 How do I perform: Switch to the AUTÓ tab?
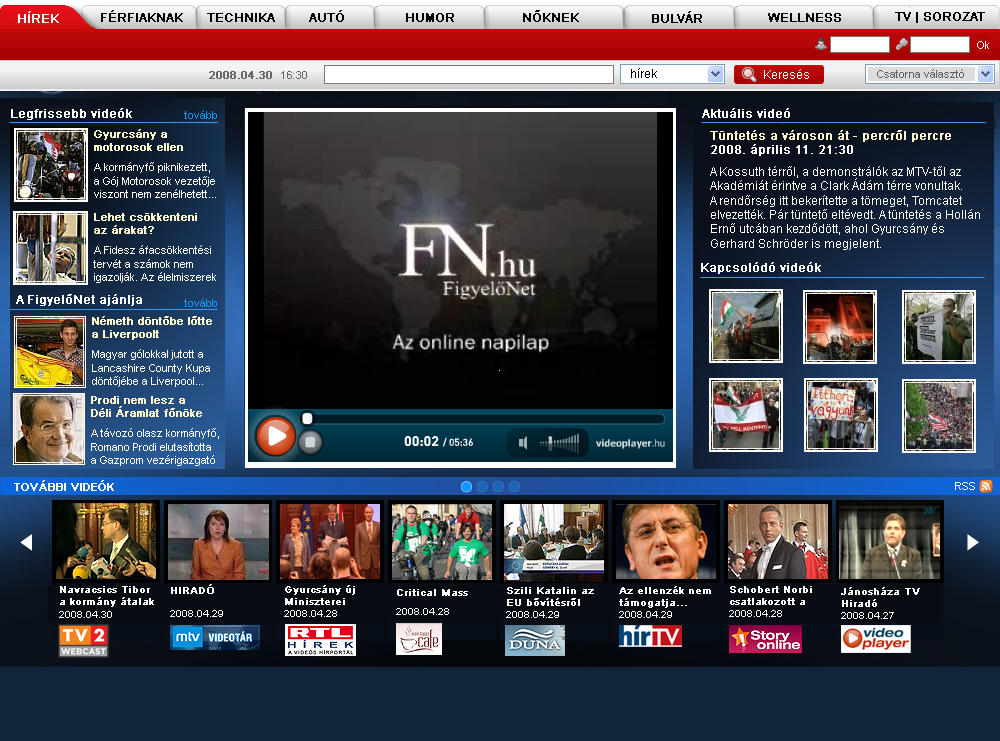[327, 17]
